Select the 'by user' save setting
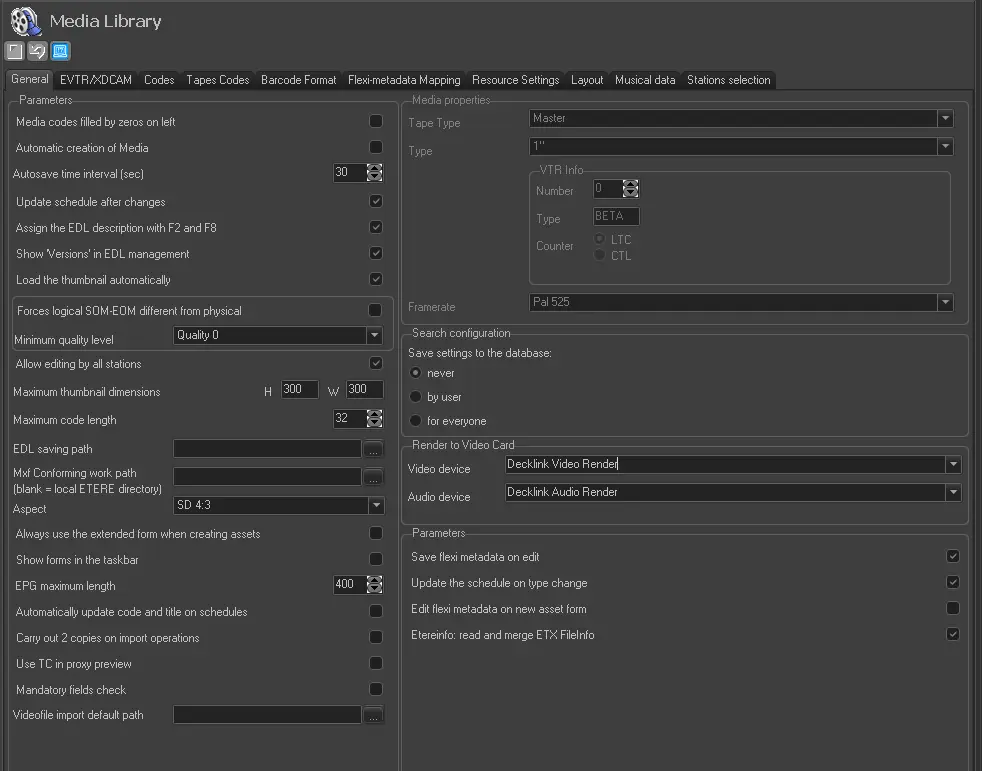Screen dimensions: 982x771 [416, 397]
